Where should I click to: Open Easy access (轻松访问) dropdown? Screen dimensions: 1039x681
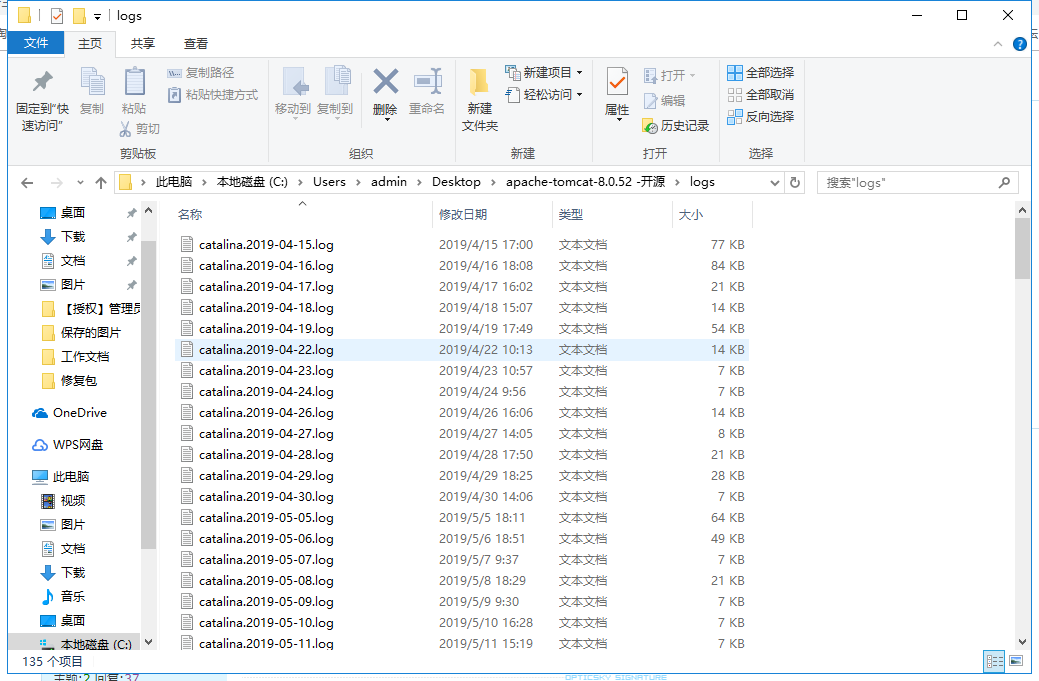click(544, 95)
